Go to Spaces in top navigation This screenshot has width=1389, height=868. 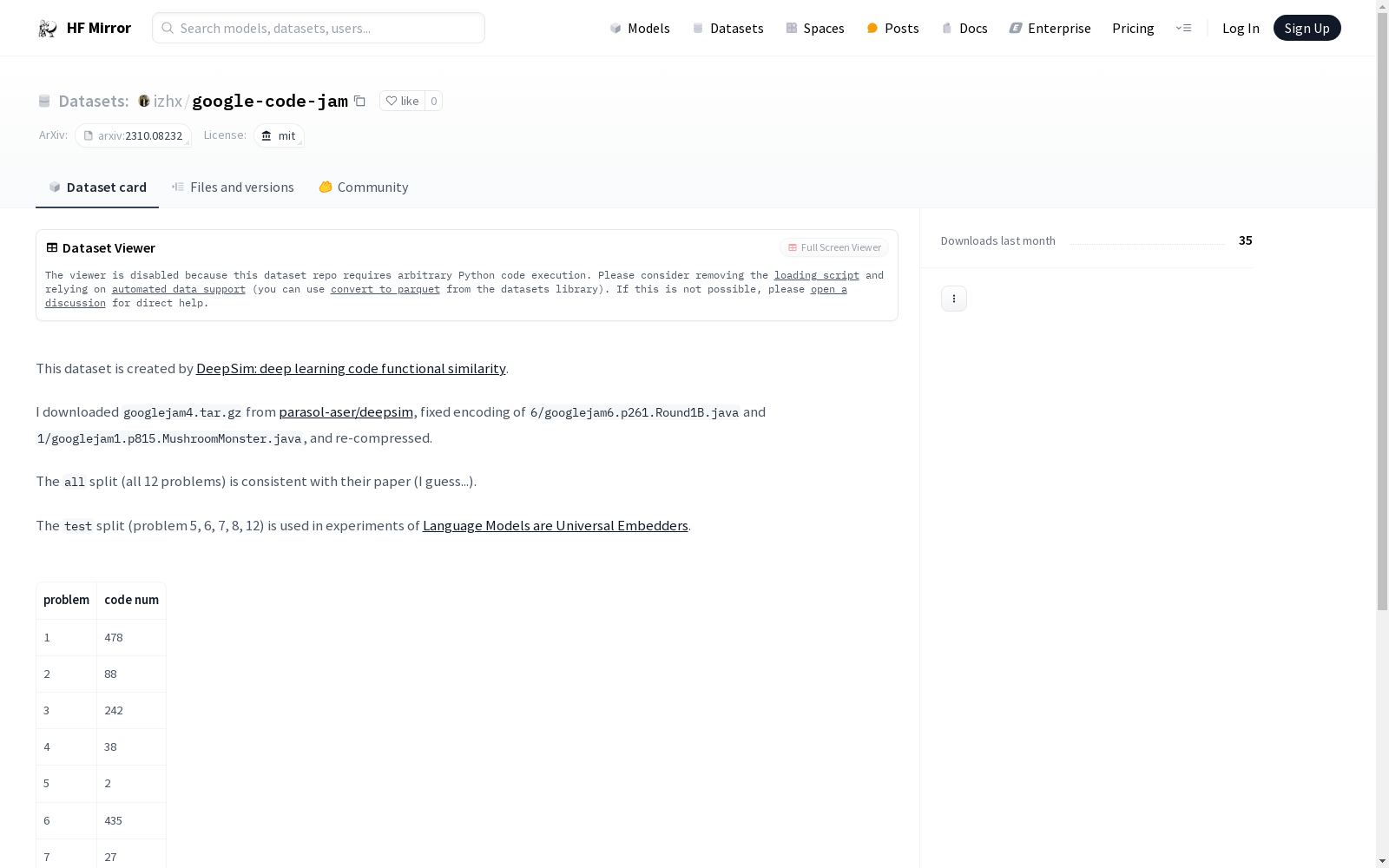click(x=815, y=28)
